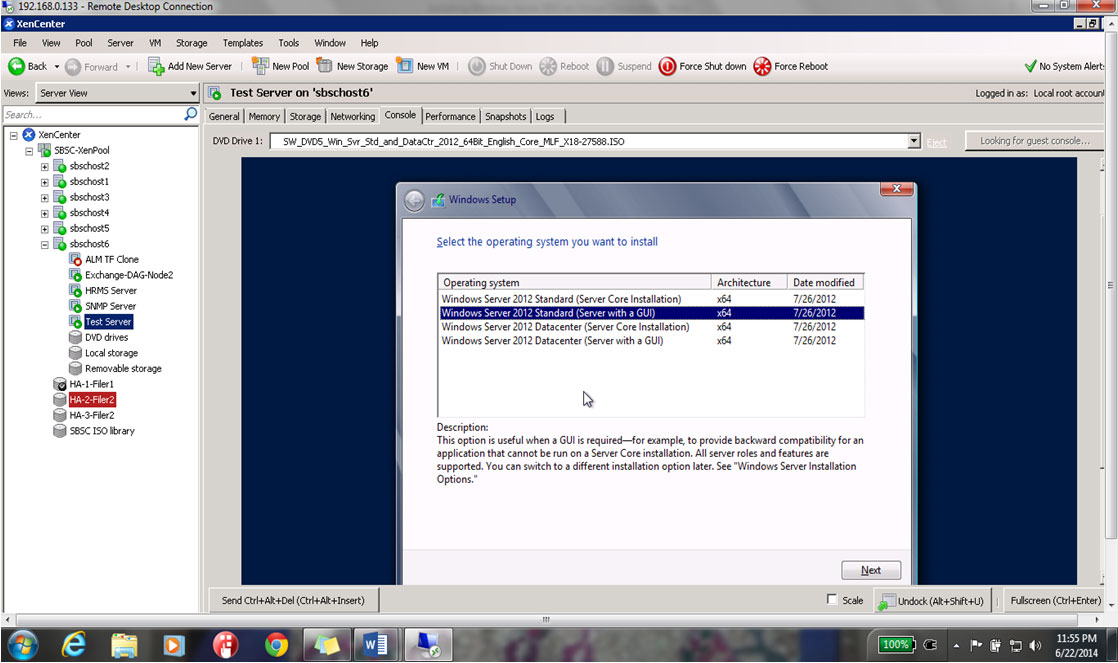Click the Force Shut down icon
The width and height of the screenshot is (1118, 663).
point(667,66)
